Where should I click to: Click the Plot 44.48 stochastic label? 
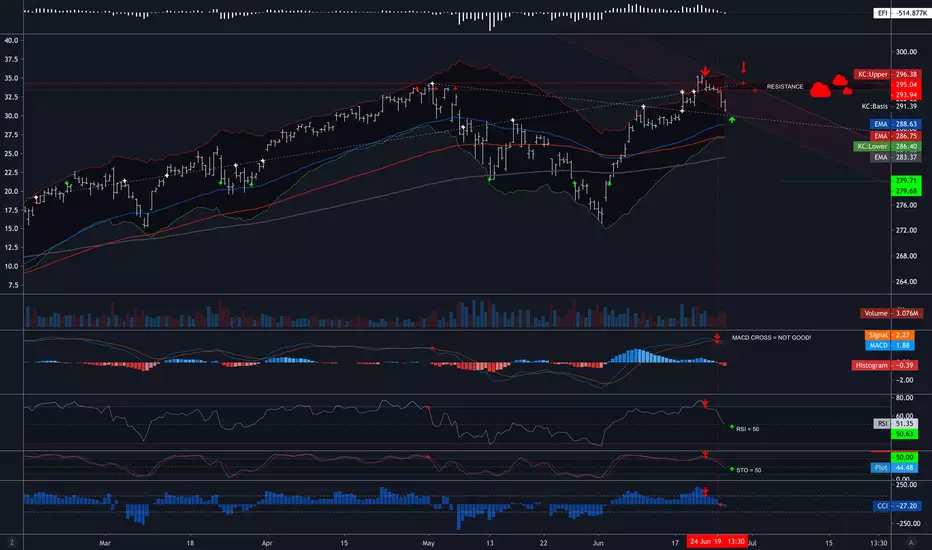(x=895, y=468)
